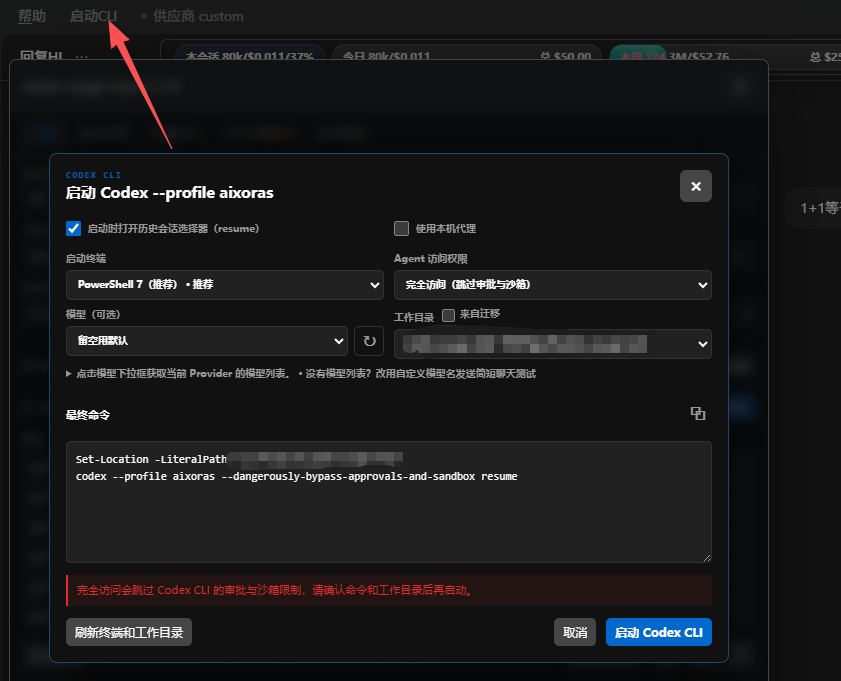Click the red full-access warning message
Image resolution: width=841 pixels, height=681 pixels.
[389, 590]
